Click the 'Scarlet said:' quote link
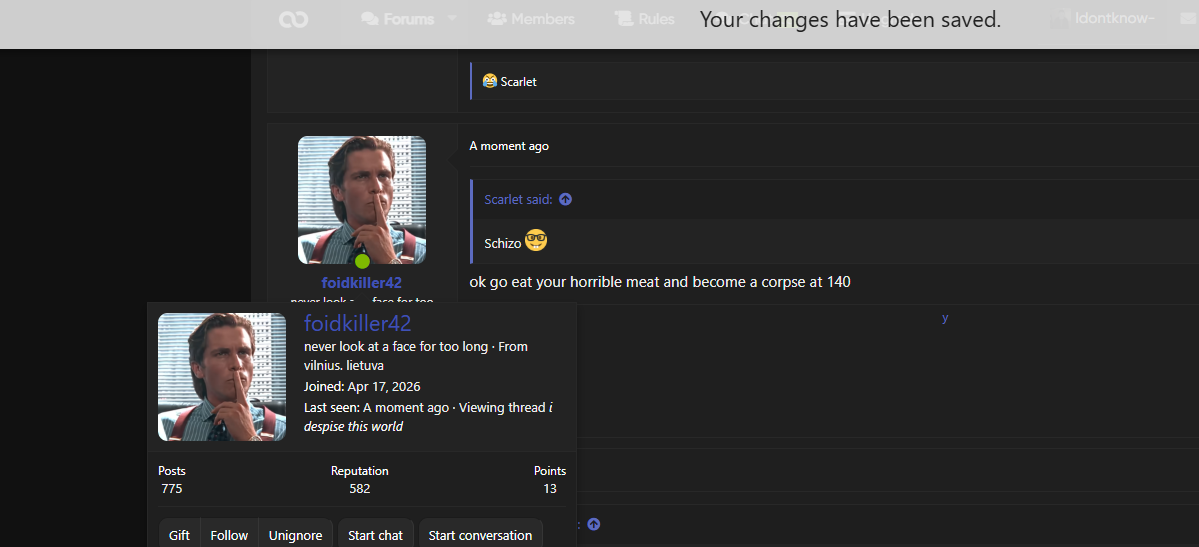Image resolution: width=1199 pixels, height=547 pixels. click(x=518, y=200)
